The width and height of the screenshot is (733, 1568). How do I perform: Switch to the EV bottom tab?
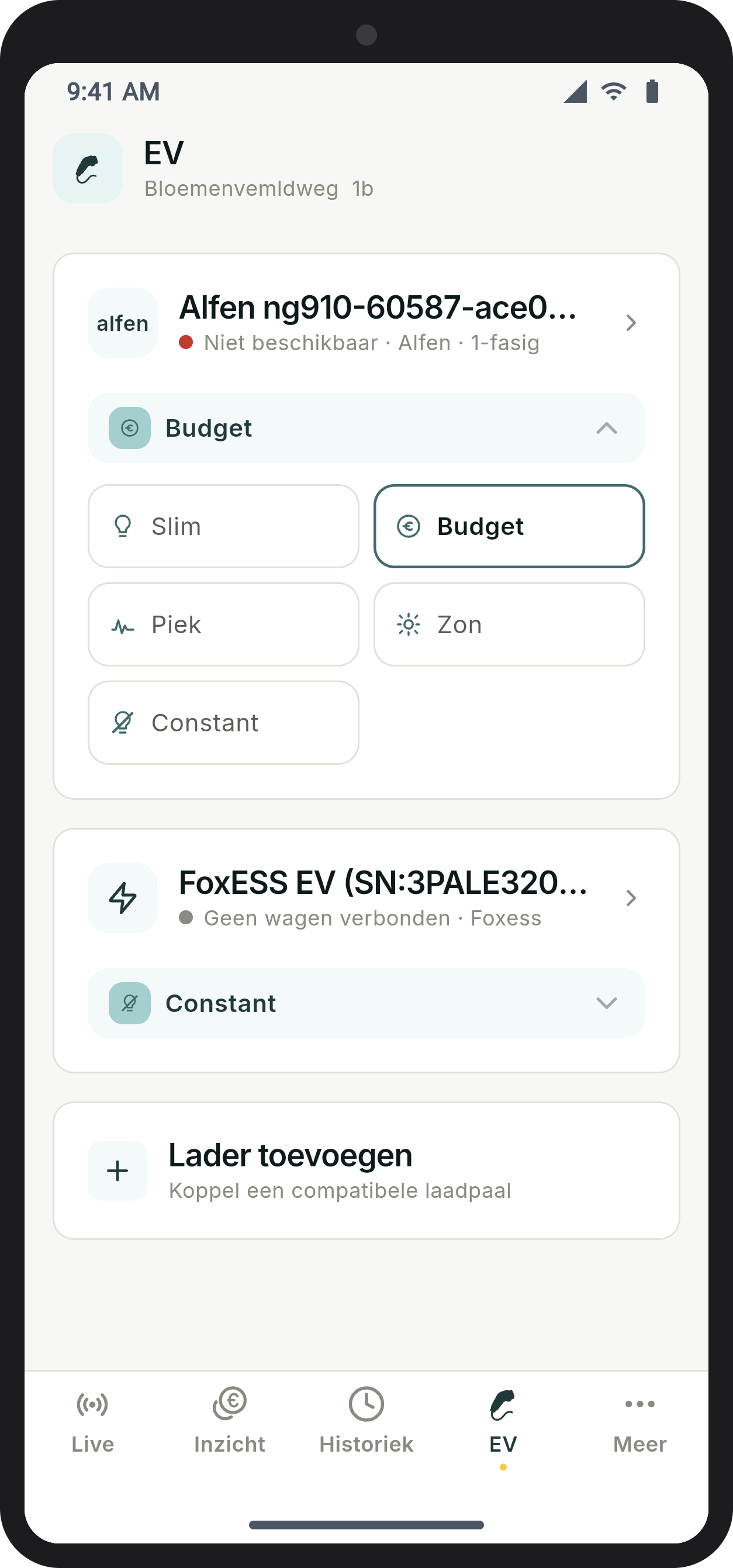(x=503, y=1424)
